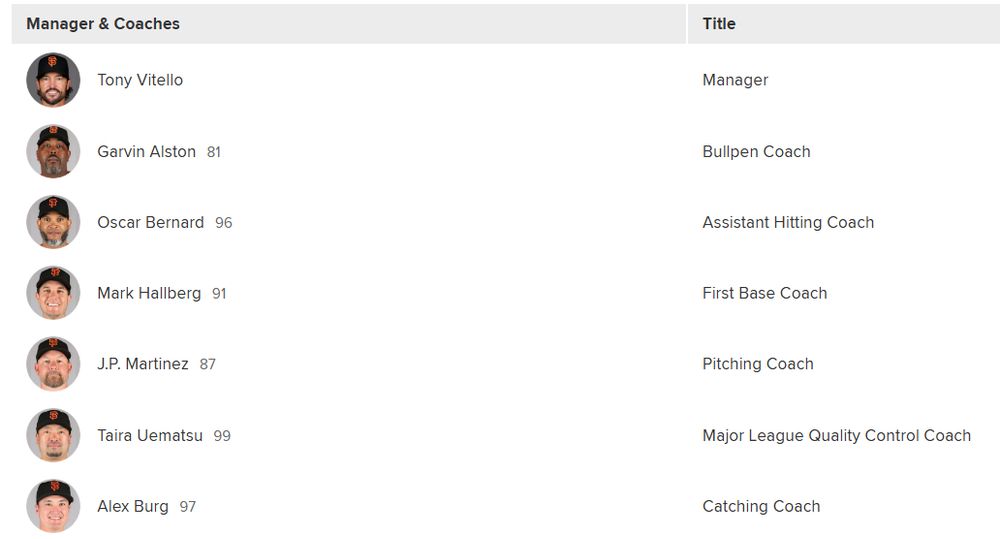Image resolution: width=1000 pixels, height=539 pixels.
Task: Click the Taira Uematsu name link
Action: tap(150, 435)
